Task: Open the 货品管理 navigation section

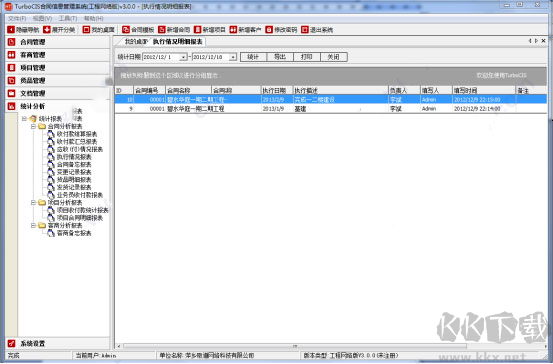Action: (x=58, y=80)
